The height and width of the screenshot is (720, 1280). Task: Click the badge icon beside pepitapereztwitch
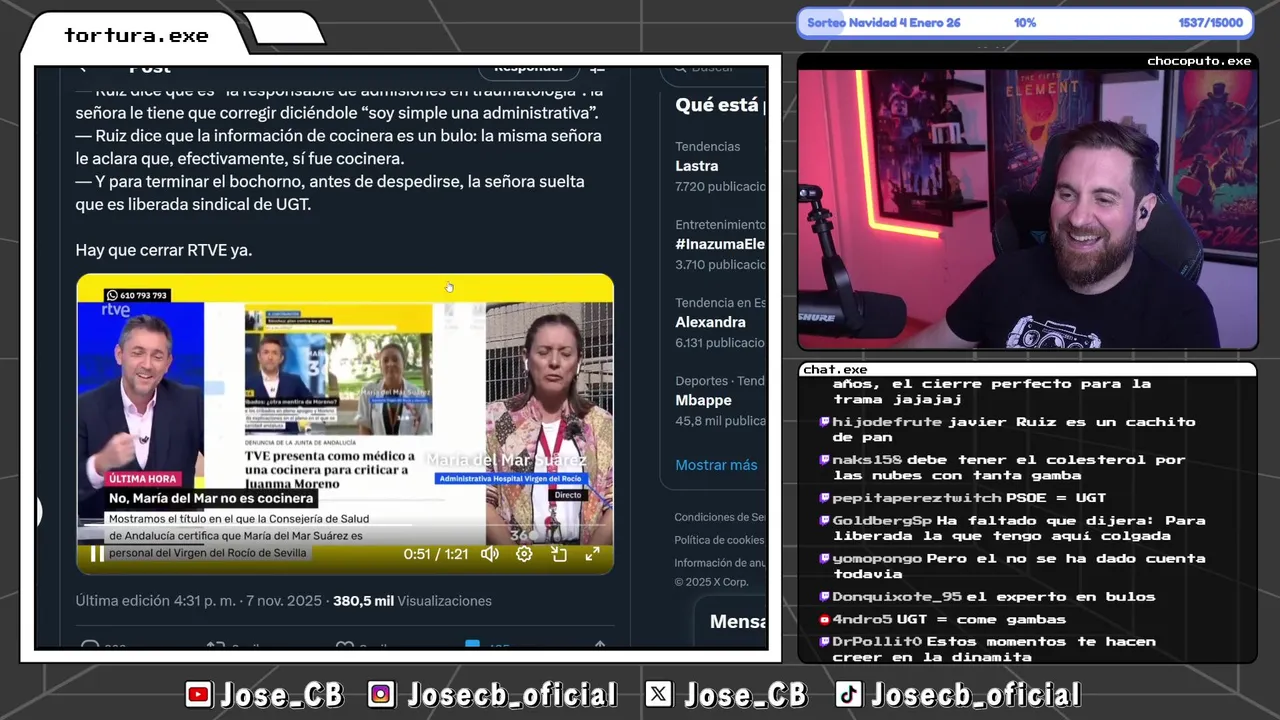click(825, 498)
